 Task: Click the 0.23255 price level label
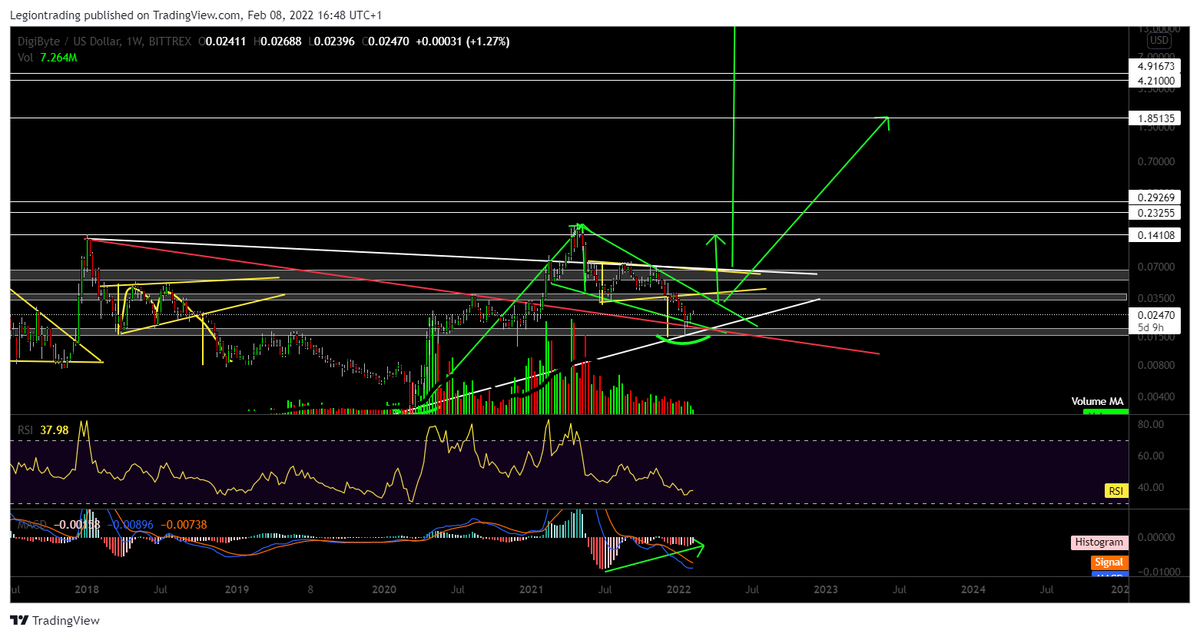(1154, 212)
